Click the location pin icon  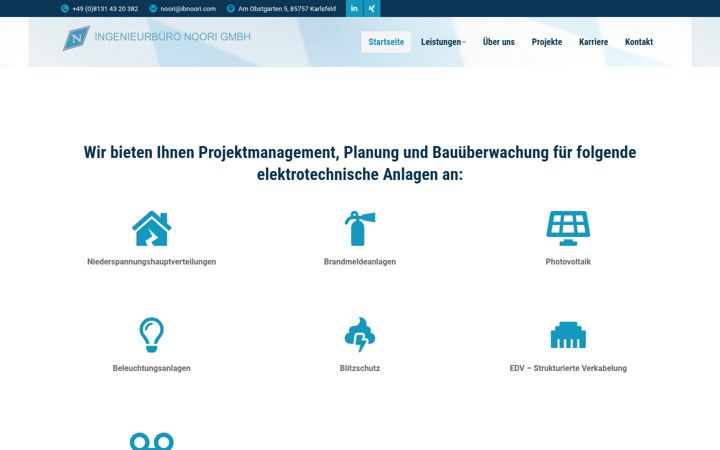[231, 9]
